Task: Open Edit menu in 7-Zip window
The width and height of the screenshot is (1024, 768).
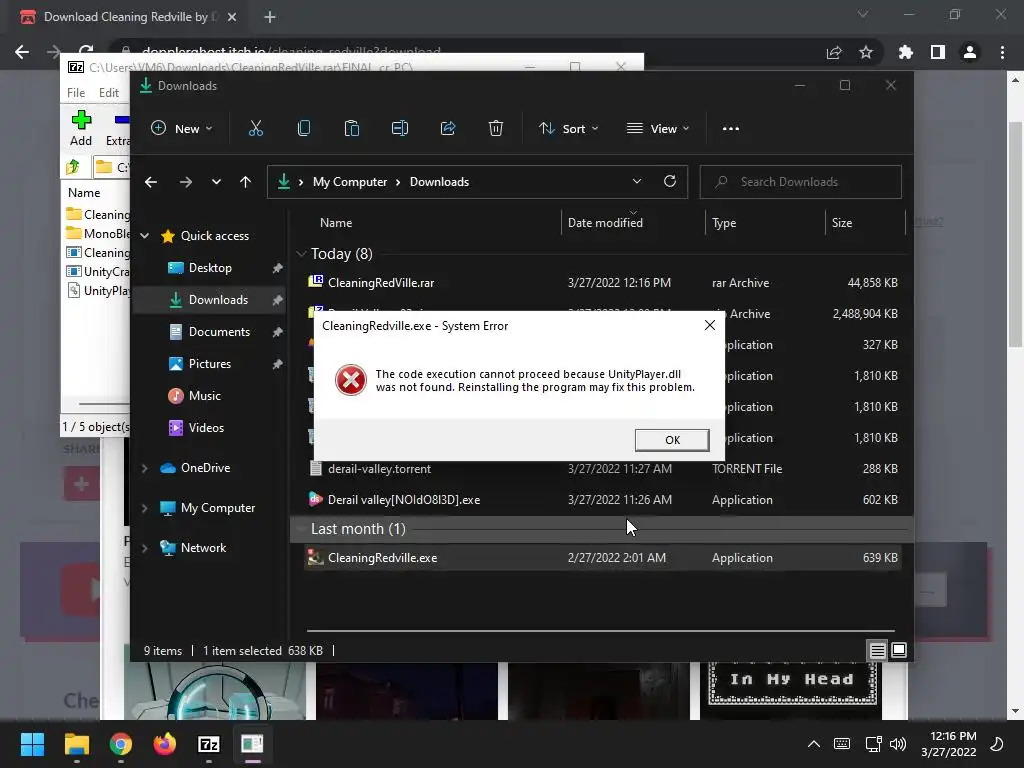Action: pos(108,93)
